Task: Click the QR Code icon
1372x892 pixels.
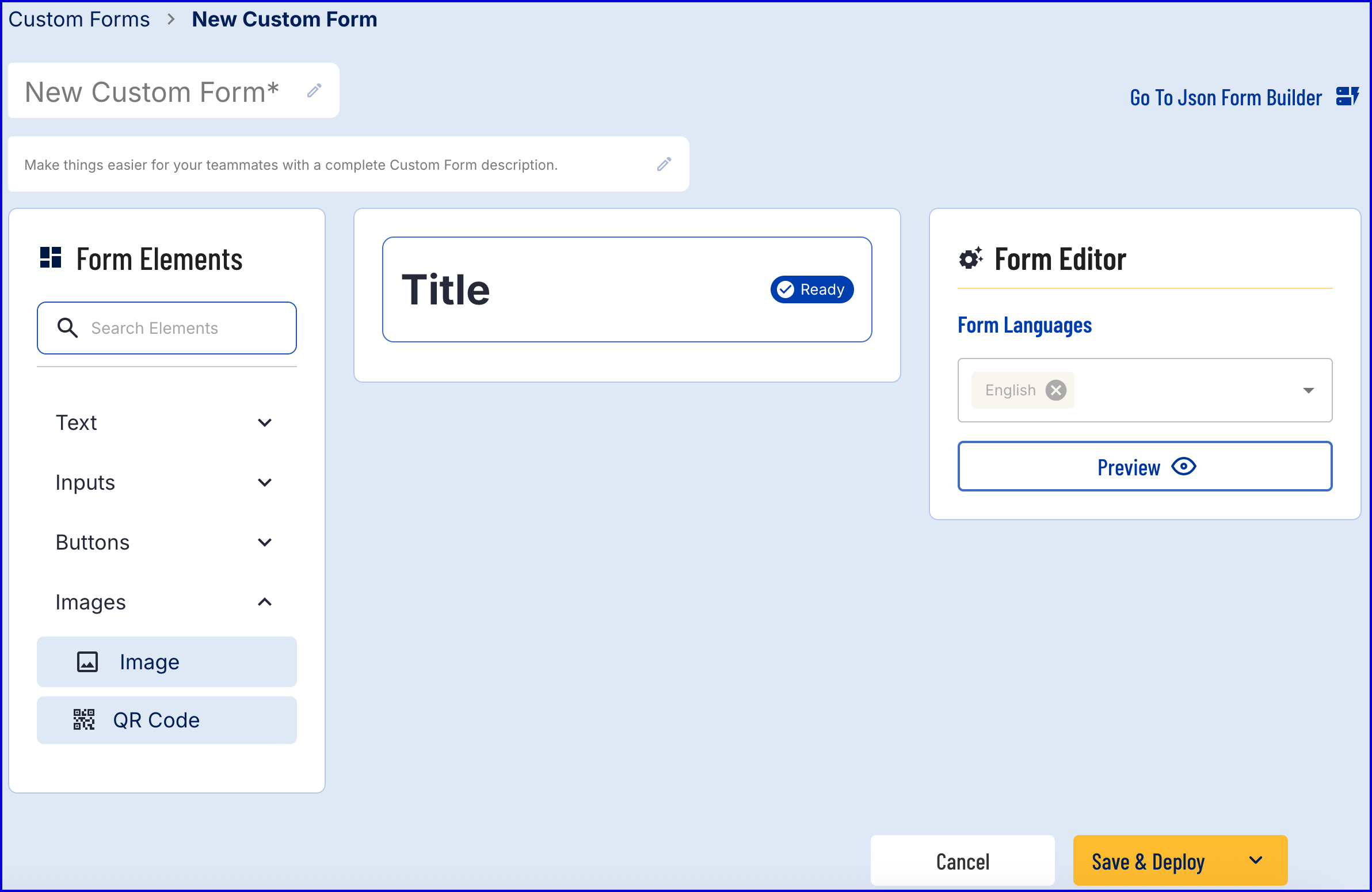Action: [84, 719]
